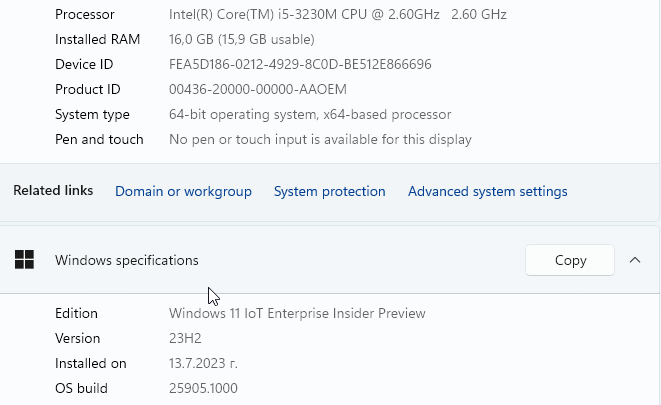
Task: Open System protection link
Action: point(330,191)
